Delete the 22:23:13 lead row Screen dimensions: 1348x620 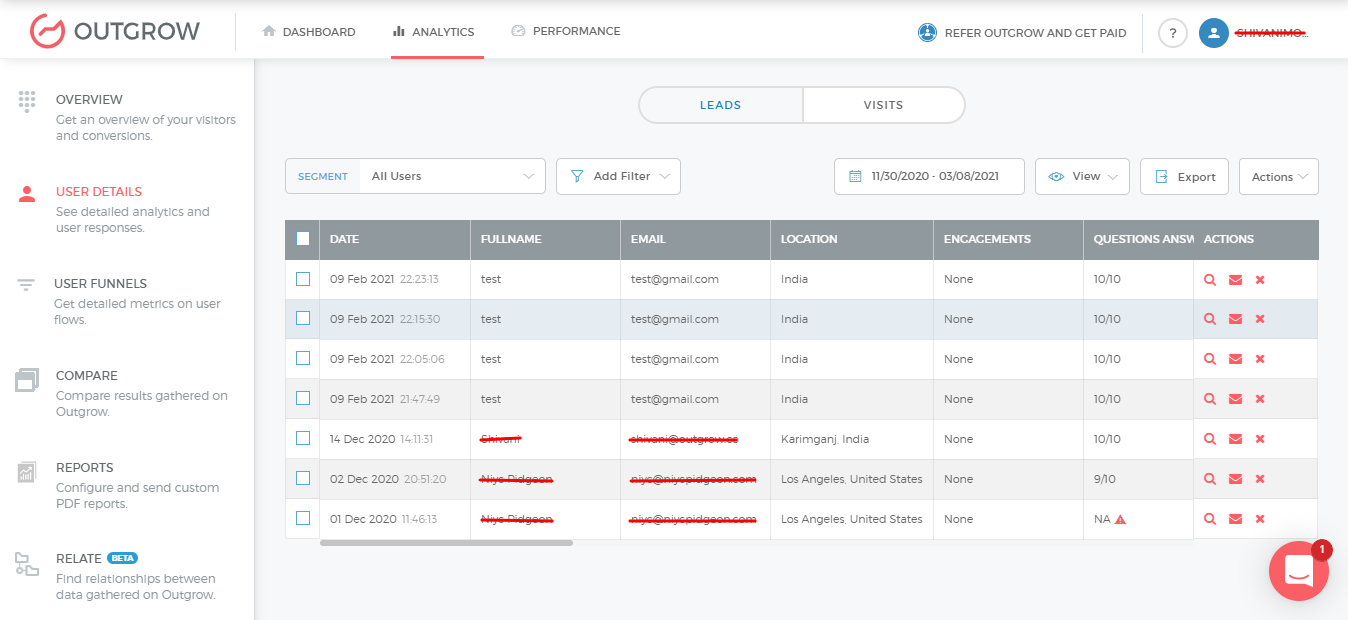tap(1260, 280)
